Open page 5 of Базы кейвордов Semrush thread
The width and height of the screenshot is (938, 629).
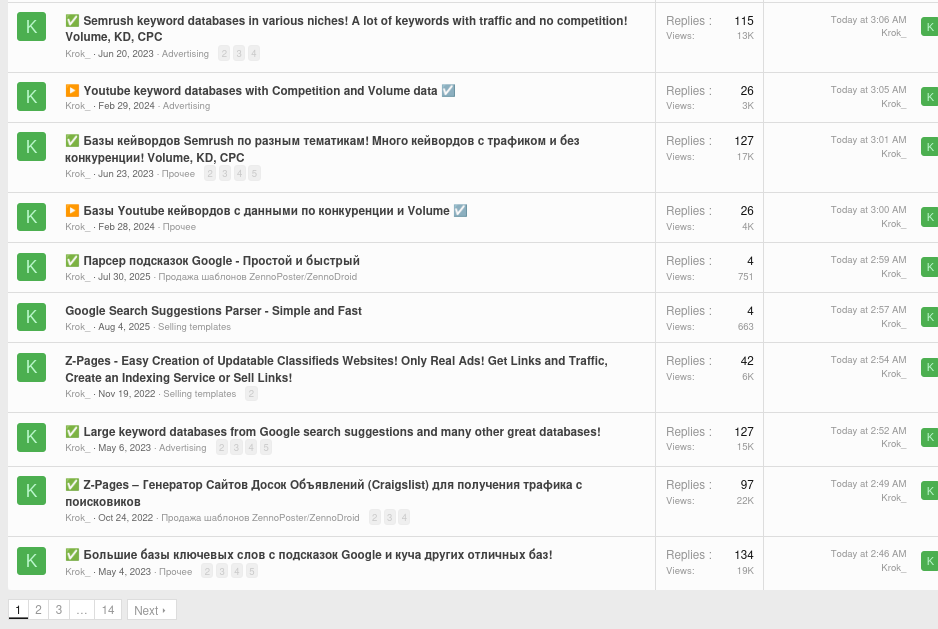pos(254,174)
